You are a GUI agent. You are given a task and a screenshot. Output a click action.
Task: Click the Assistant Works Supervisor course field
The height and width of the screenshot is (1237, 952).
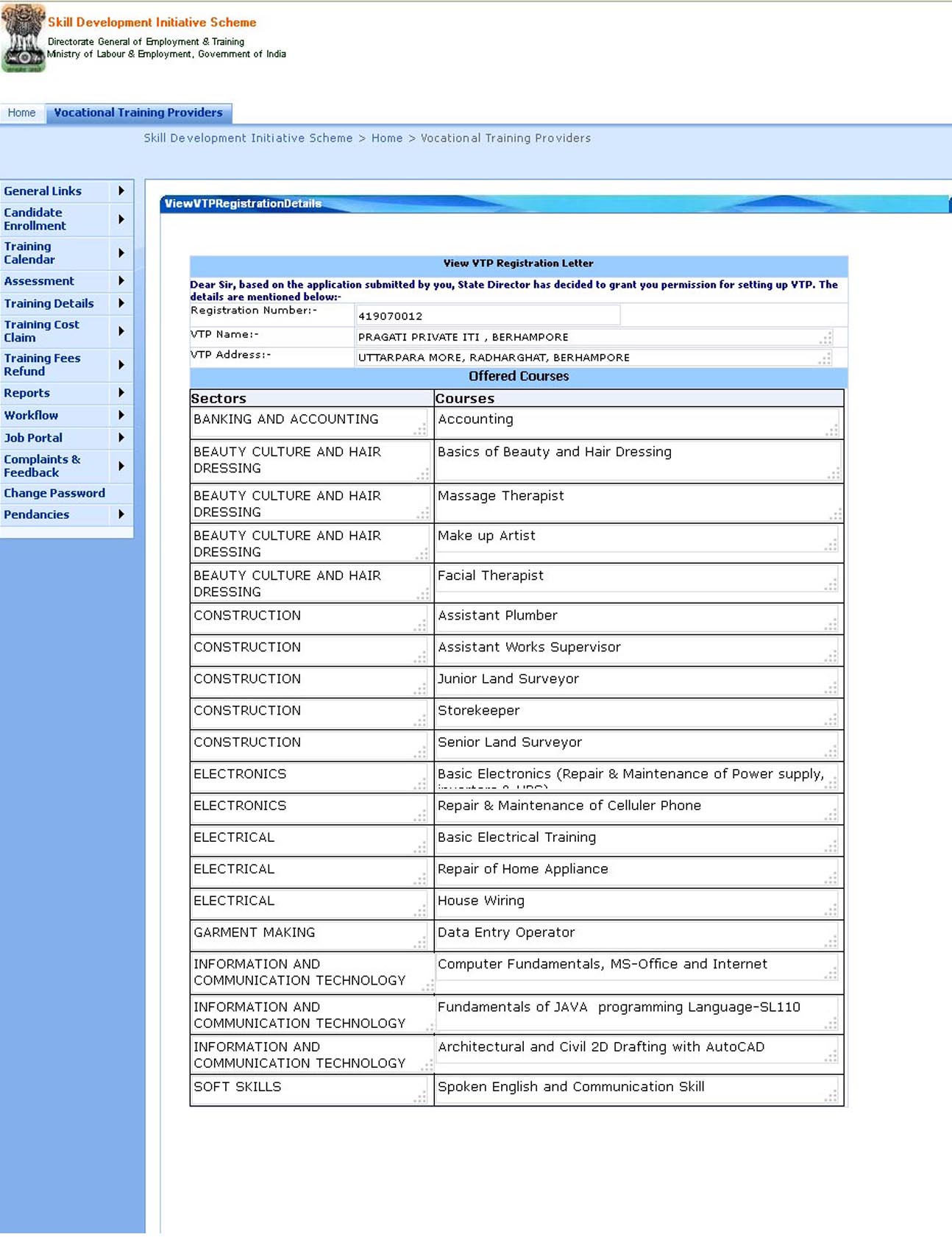638,651
